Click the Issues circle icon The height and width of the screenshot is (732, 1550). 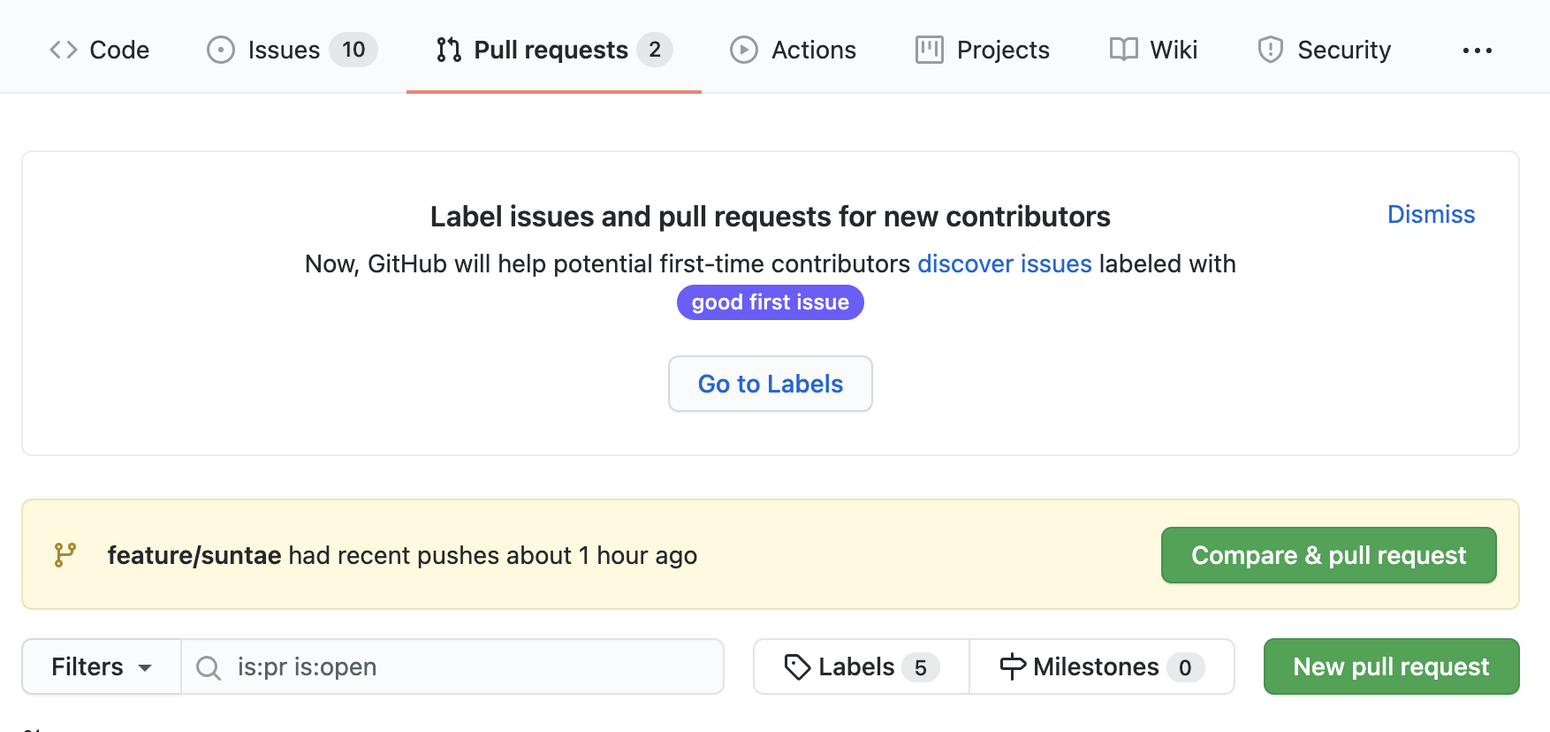click(220, 50)
